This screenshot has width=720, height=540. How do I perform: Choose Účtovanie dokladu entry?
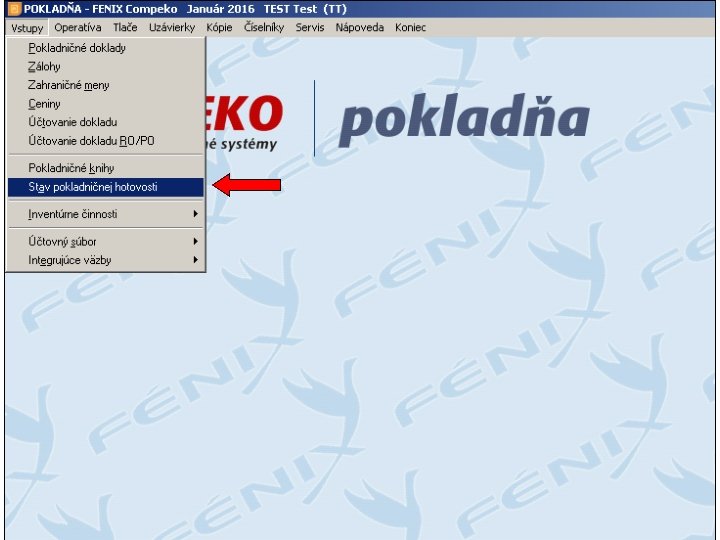[106, 122]
